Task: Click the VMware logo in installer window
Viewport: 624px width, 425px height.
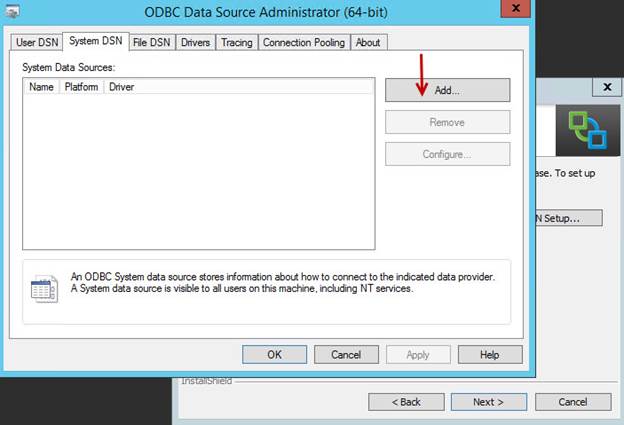Action: (x=588, y=130)
